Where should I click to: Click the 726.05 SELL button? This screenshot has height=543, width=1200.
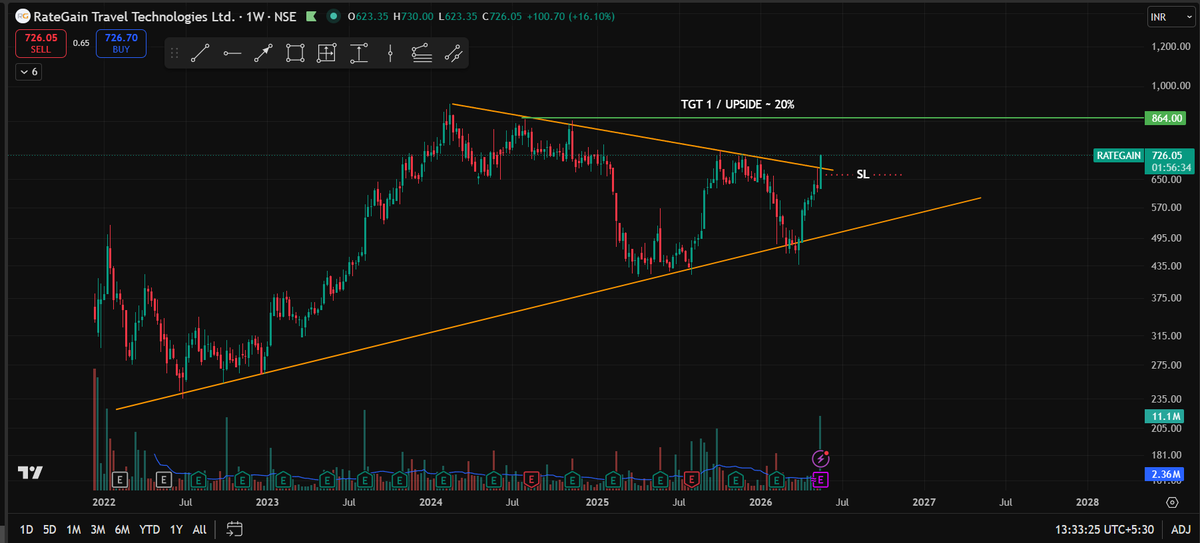coord(41,43)
